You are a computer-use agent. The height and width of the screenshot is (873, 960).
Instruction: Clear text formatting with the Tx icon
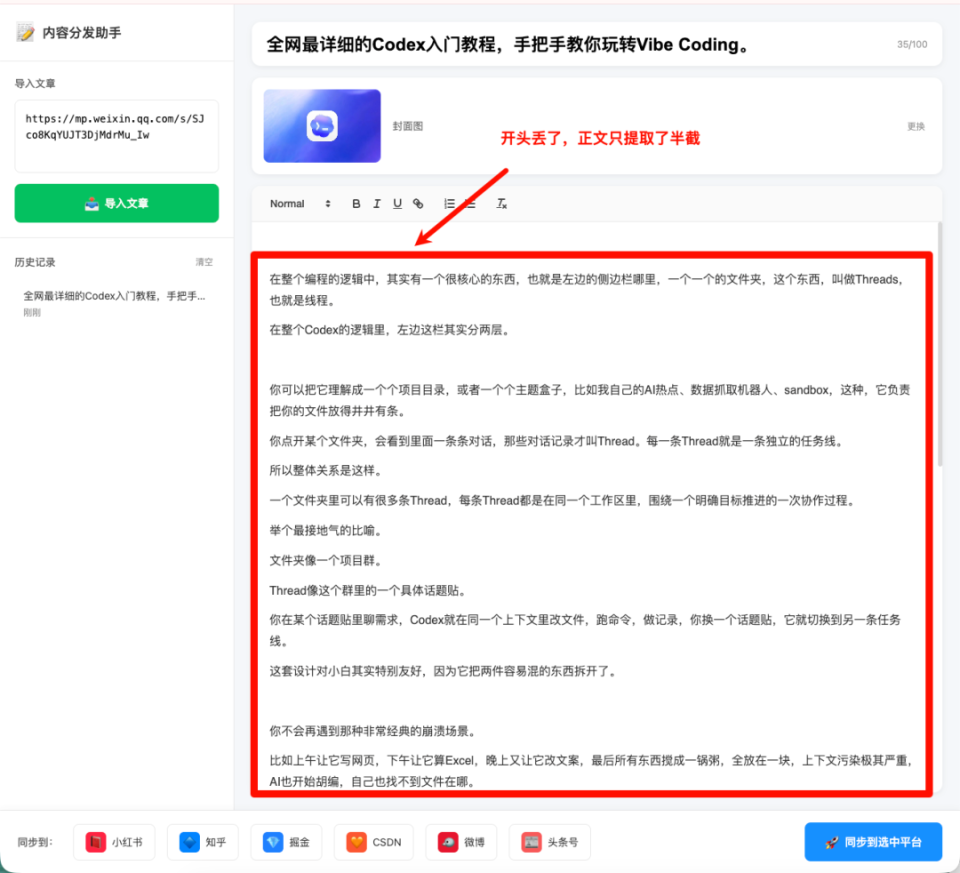pos(501,203)
